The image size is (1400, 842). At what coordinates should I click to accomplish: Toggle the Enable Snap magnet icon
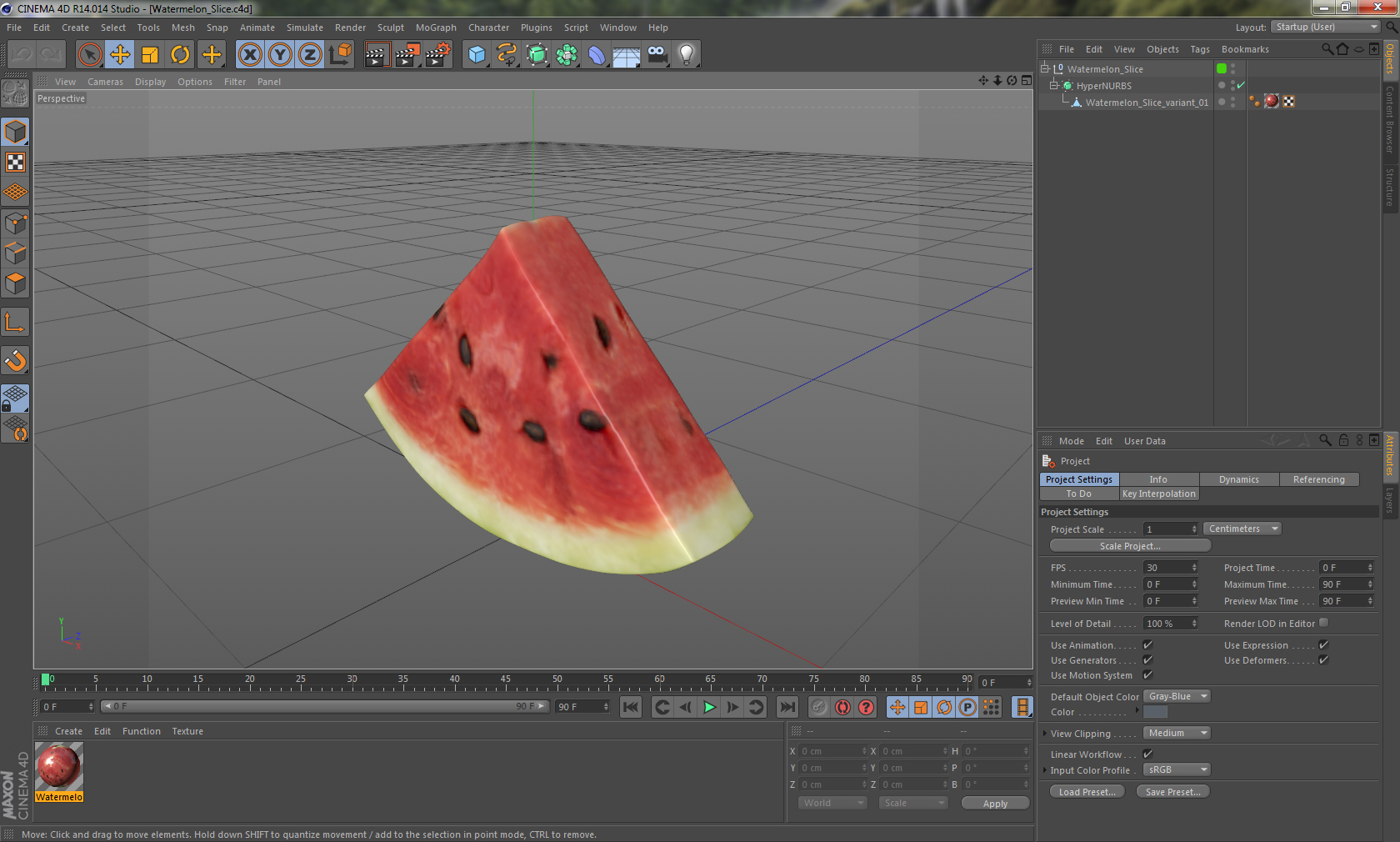click(15, 360)
